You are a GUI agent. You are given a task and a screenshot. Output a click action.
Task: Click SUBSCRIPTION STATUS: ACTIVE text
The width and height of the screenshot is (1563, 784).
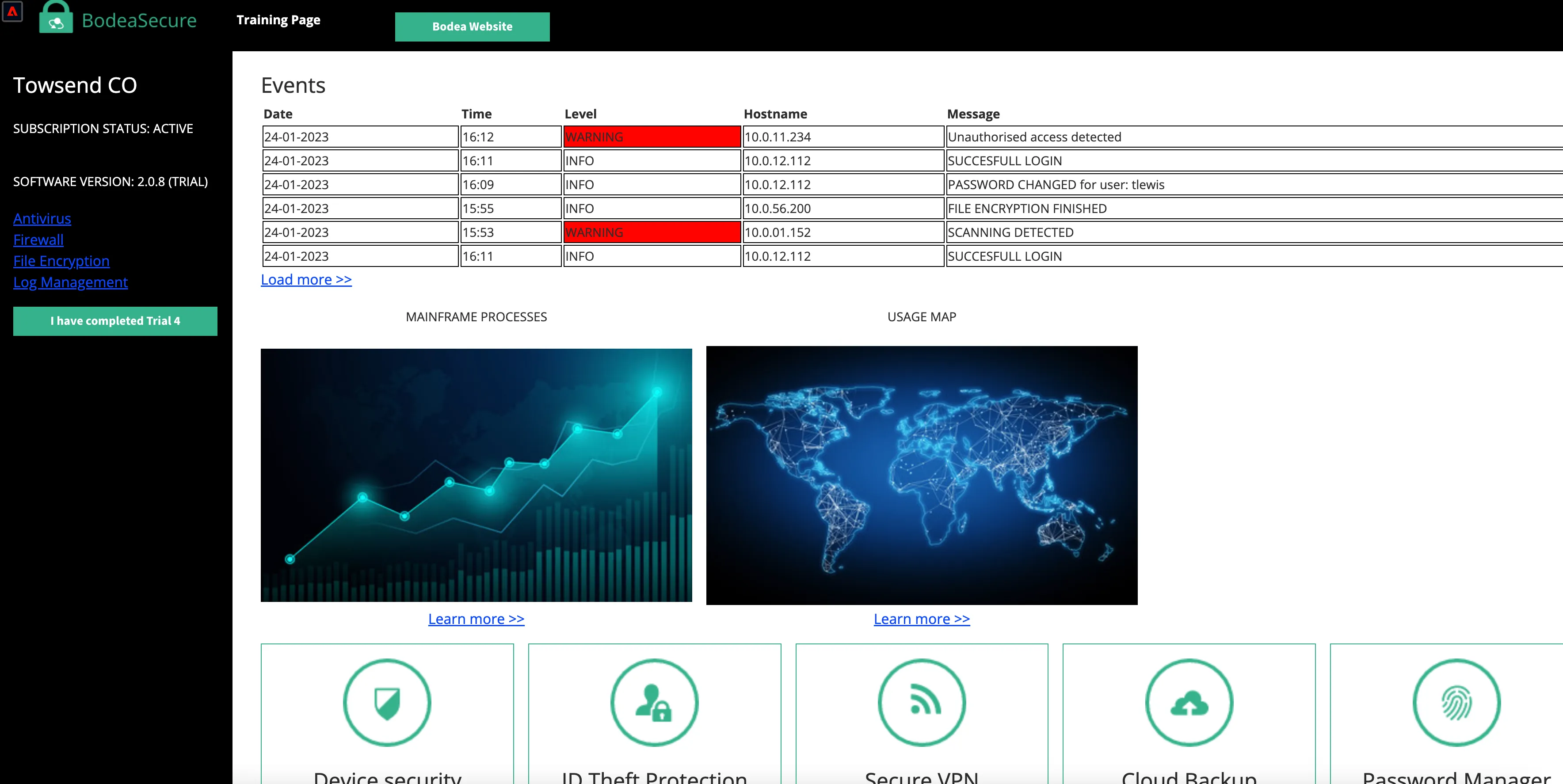103,129
